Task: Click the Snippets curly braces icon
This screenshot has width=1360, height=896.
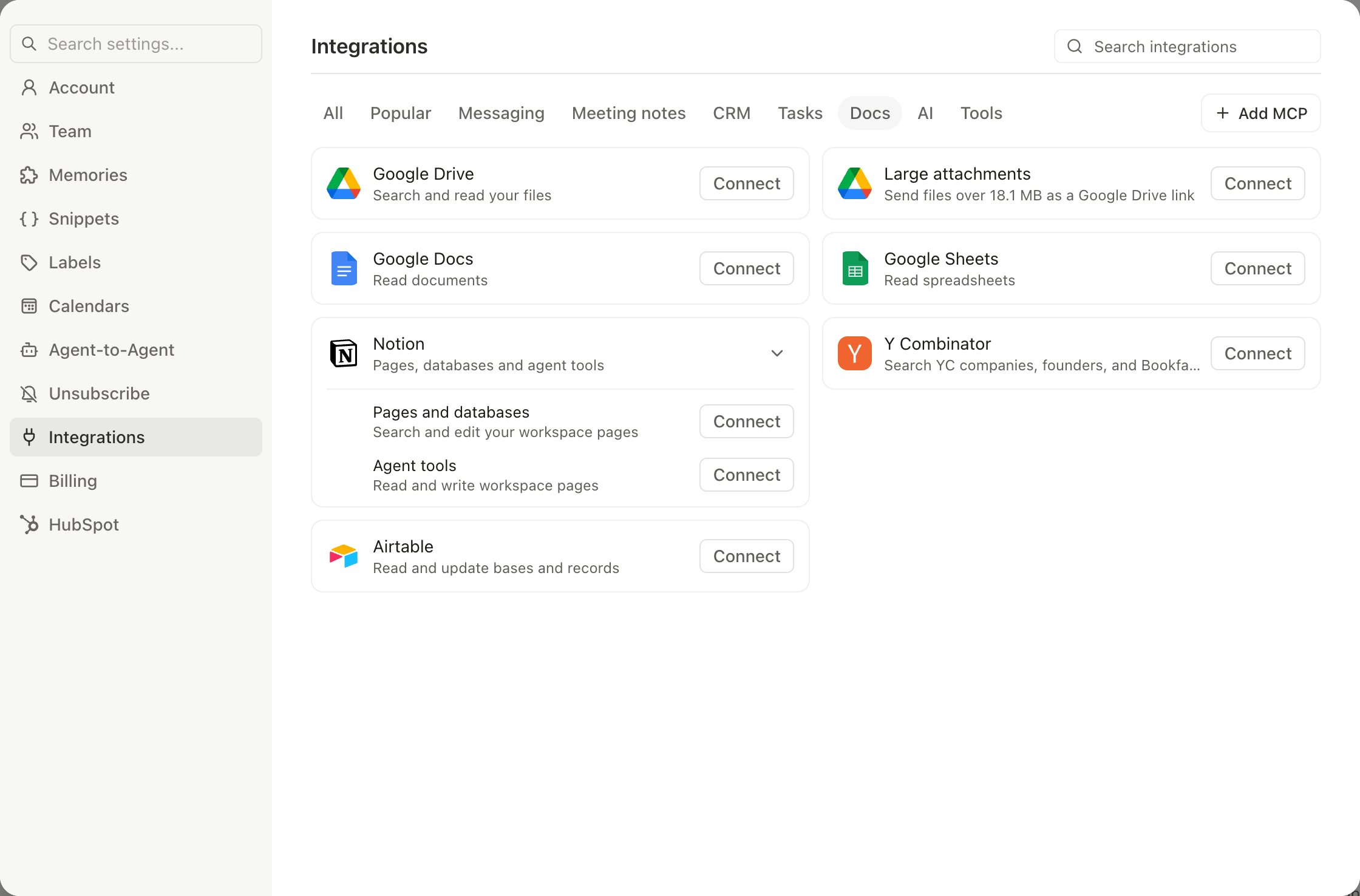Action: click(x=29, y=219)
